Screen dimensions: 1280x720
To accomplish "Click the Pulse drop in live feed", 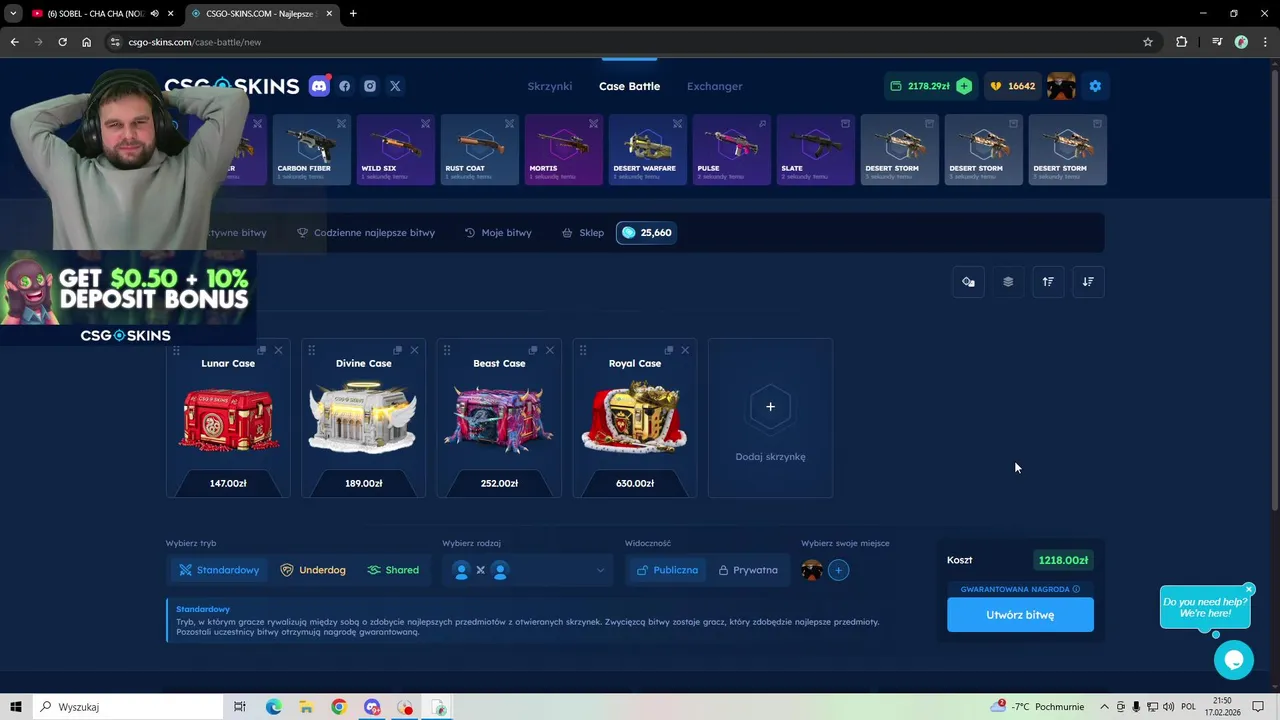I will 731,150.
